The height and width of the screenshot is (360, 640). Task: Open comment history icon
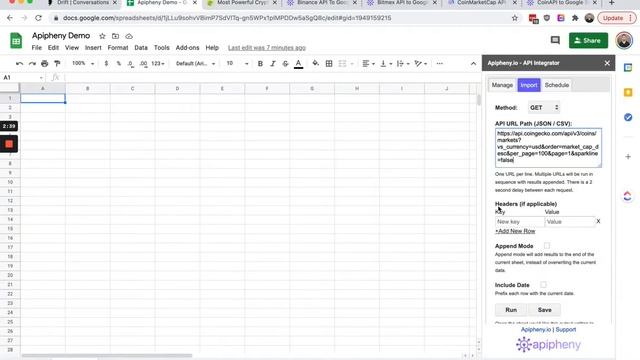click(555, 40)
